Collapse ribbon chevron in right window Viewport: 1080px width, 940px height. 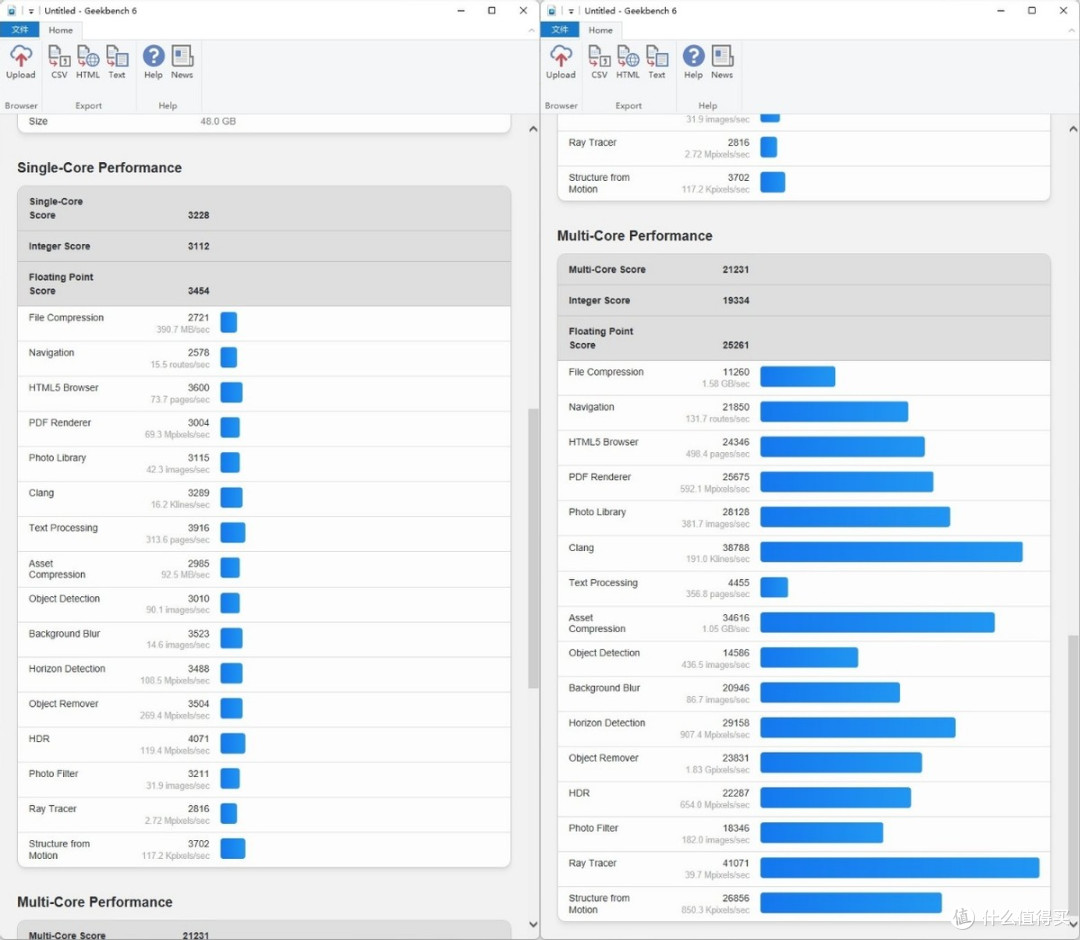click(1071, 30)
